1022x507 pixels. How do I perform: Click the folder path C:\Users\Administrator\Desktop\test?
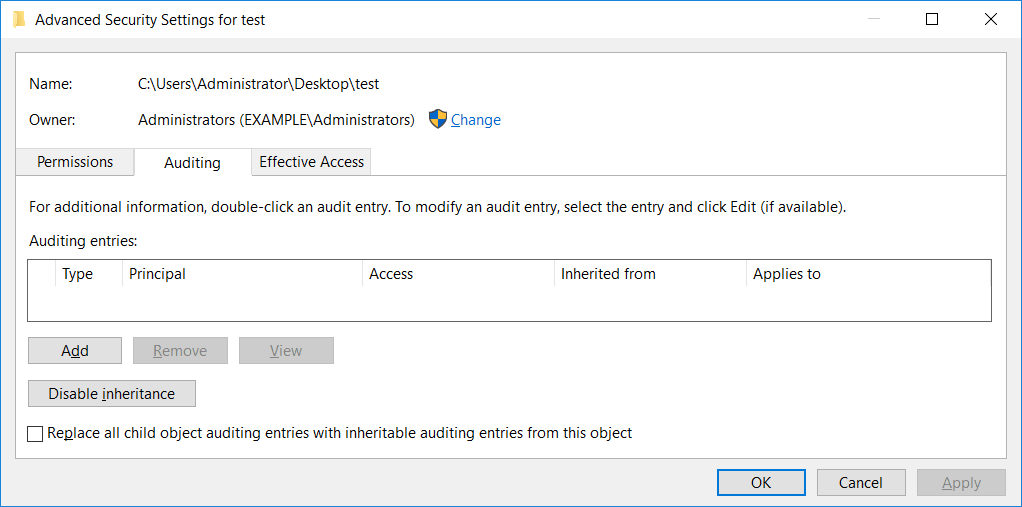pos(259,83)
